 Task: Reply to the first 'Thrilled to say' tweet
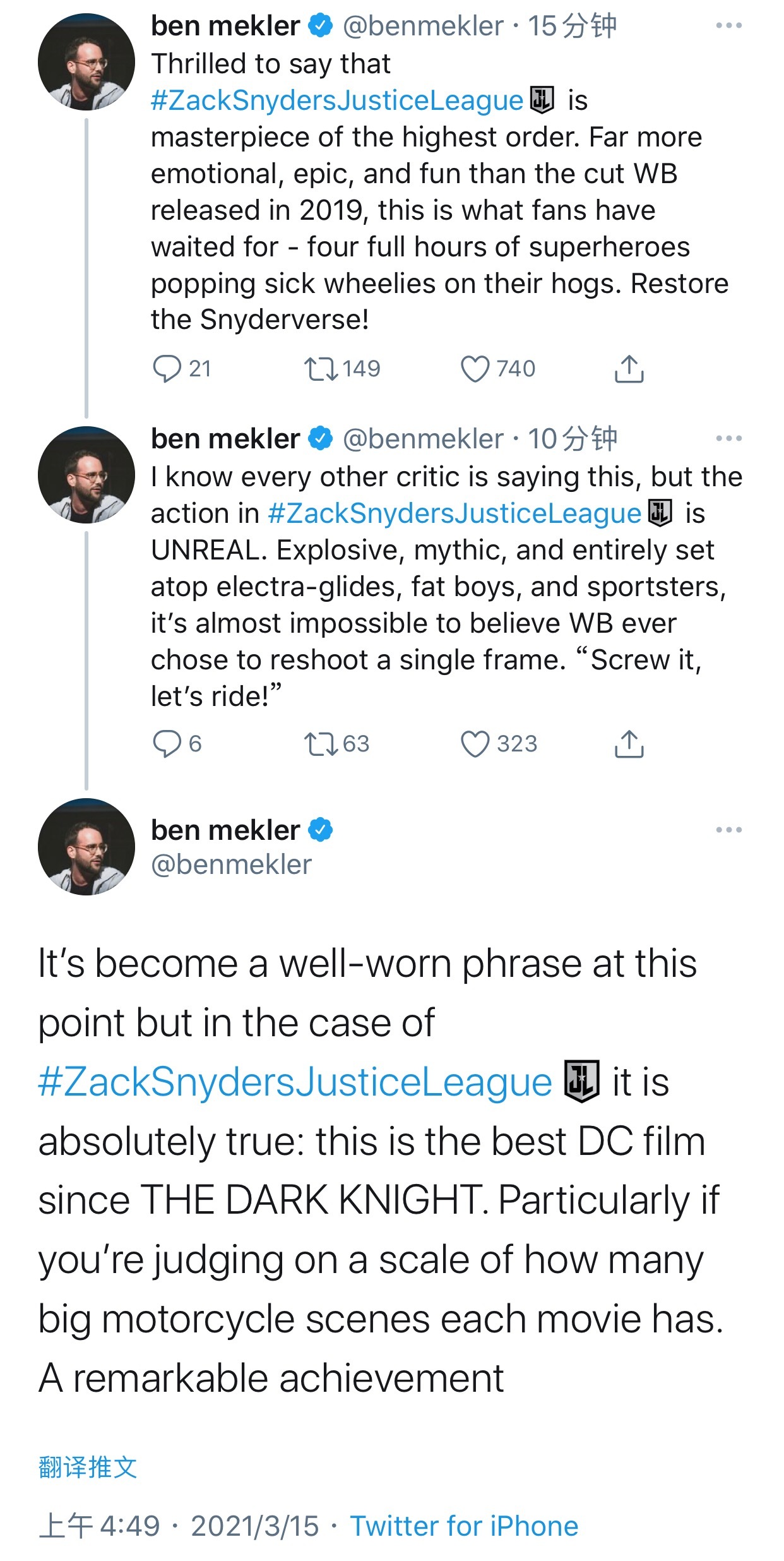(x=167, y=369)
